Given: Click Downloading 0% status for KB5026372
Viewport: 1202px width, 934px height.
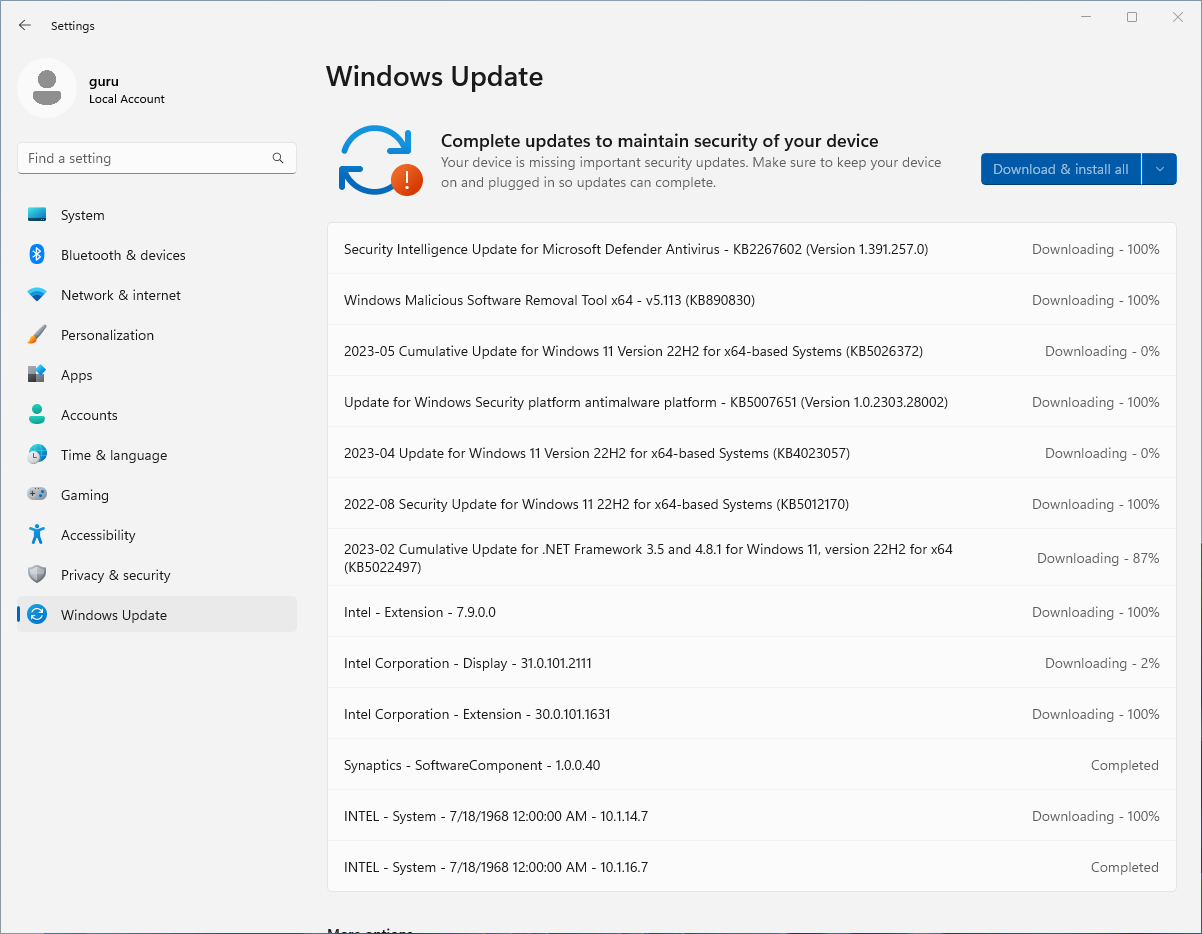Looking at the screenshot, I should [x=1102, y=351].
